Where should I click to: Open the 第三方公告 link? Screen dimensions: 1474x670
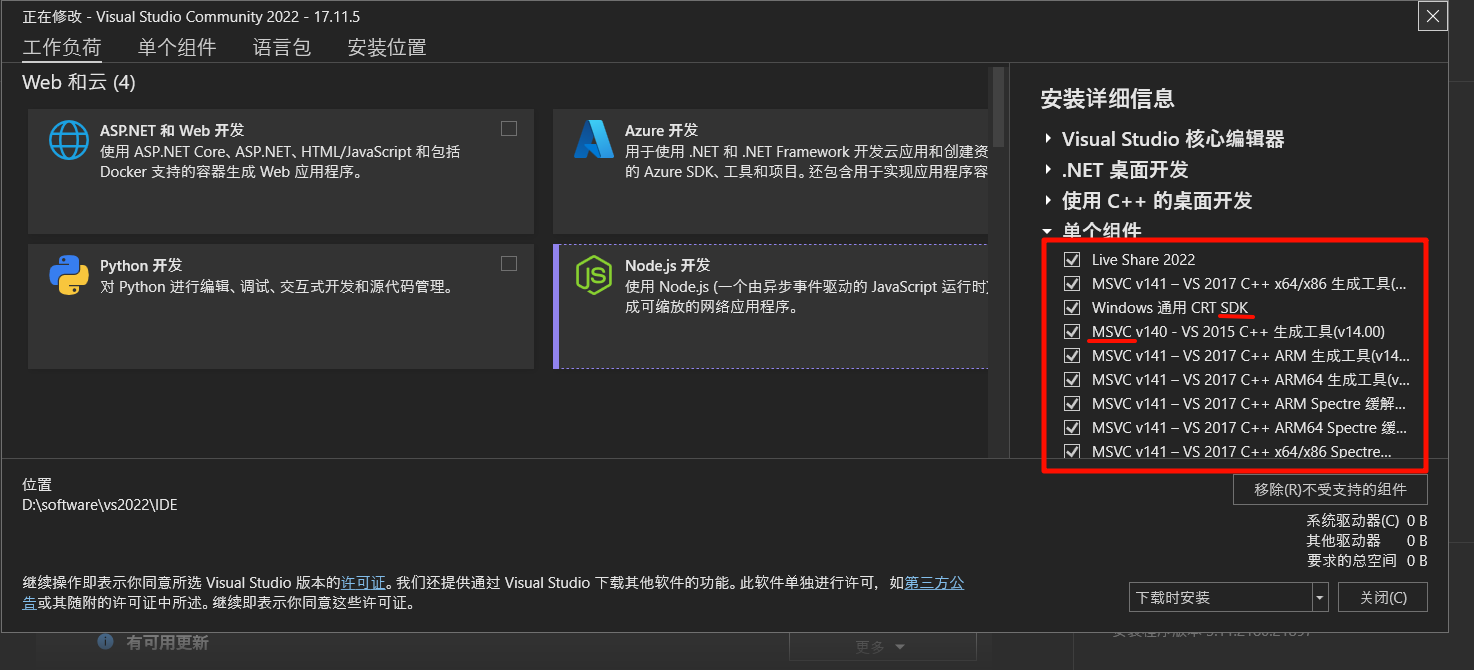pyautogui.click(x=935, y=582)
